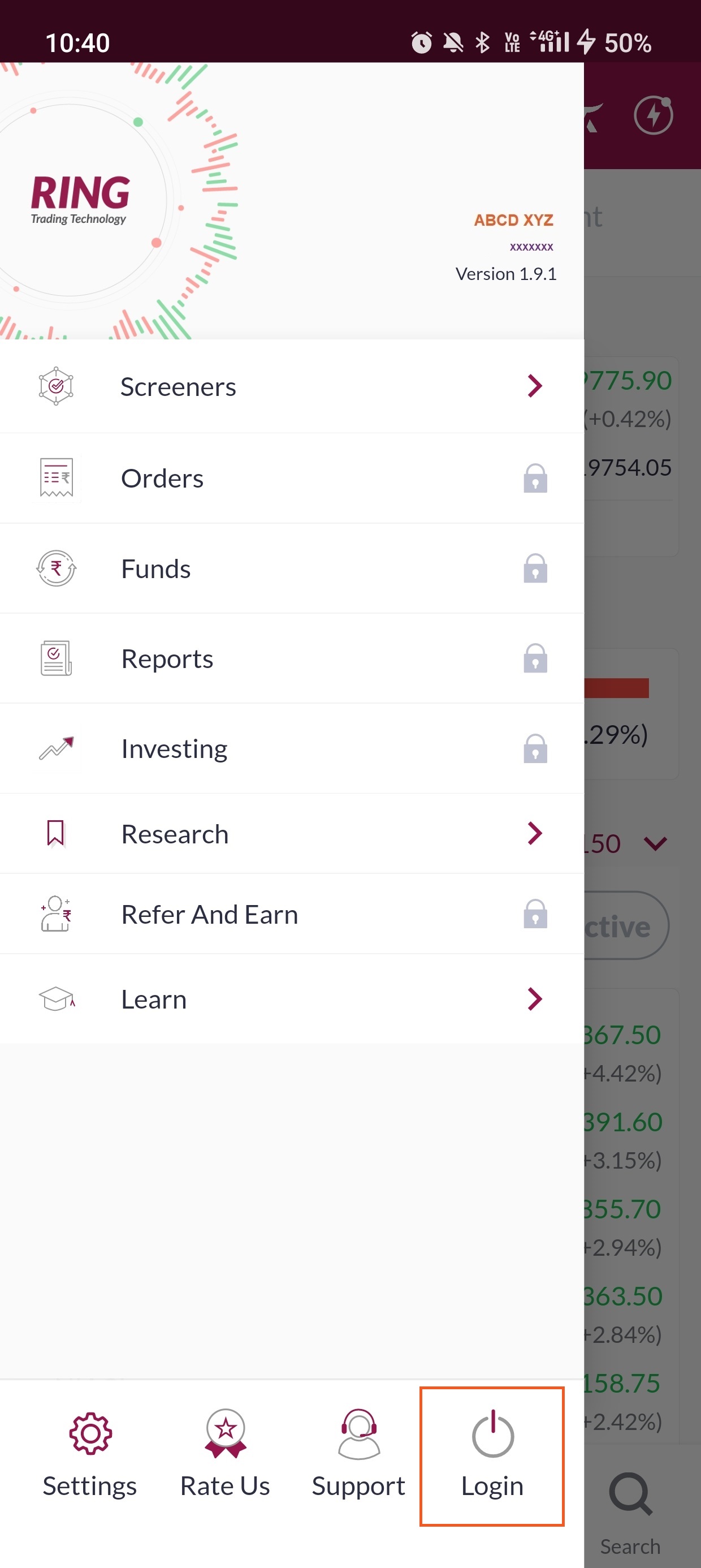The height and width of the screenshot is (1568, 701).
Task: Tap the lock icon beside Funds
Action: 535,568
